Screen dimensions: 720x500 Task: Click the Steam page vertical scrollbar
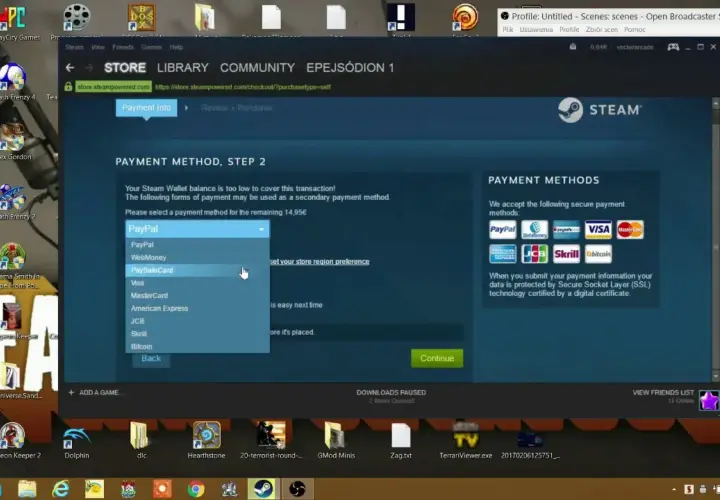click(715, 240)
